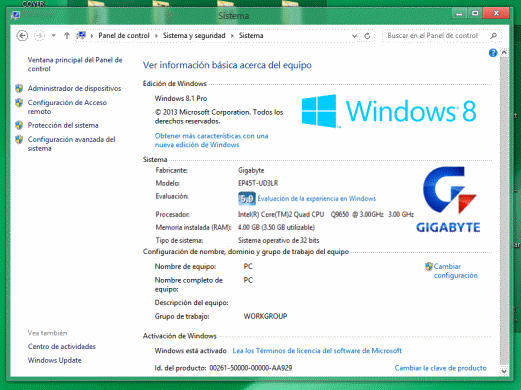This screenshot has width=521, height=390.
Task: Click the magnifier search icon
Action: (x=494, y=36)
